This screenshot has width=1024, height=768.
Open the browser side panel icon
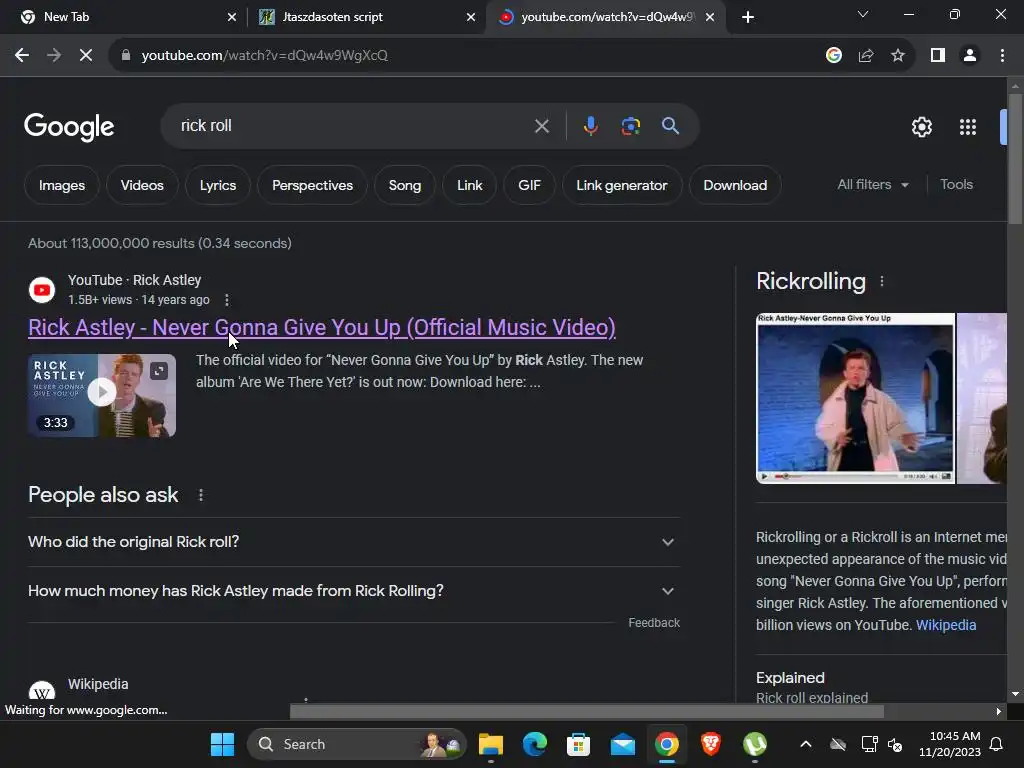click(x=938, y=56)
